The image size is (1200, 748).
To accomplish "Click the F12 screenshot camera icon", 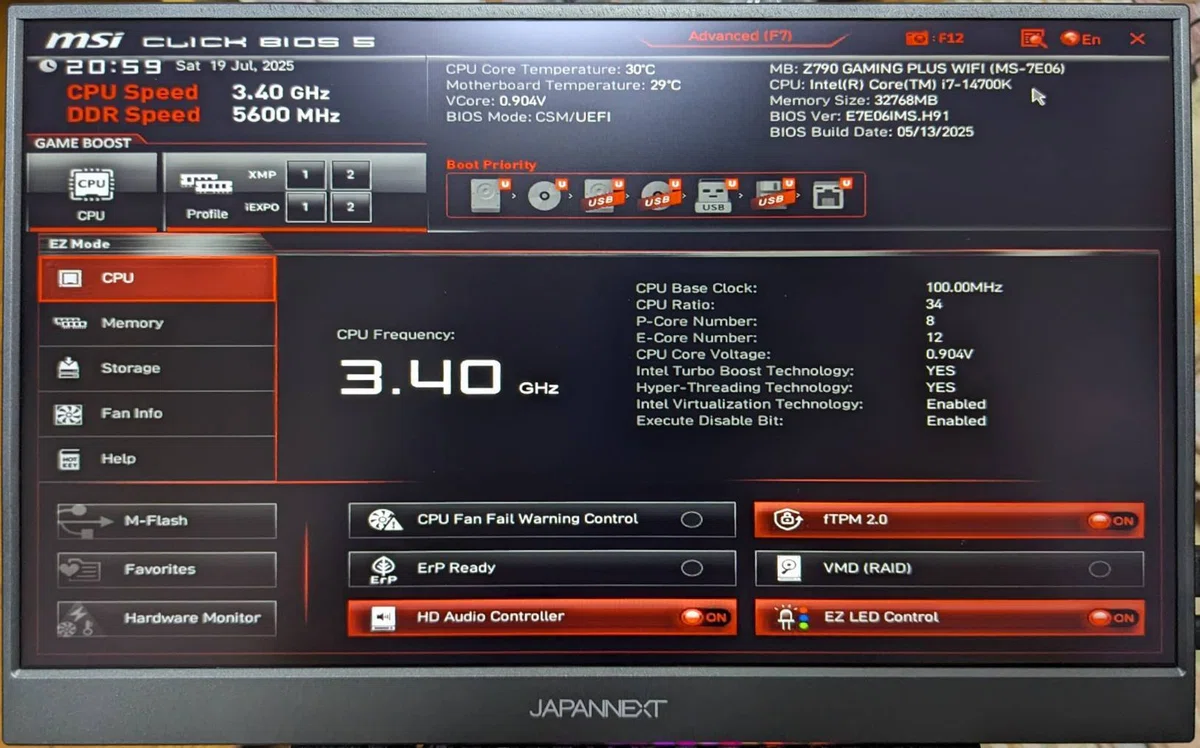I will coord(916,38).
